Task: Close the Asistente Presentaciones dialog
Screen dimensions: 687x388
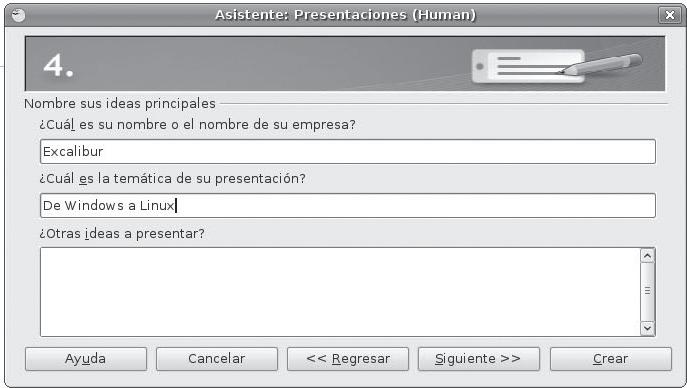Action: tap(669, 15)
